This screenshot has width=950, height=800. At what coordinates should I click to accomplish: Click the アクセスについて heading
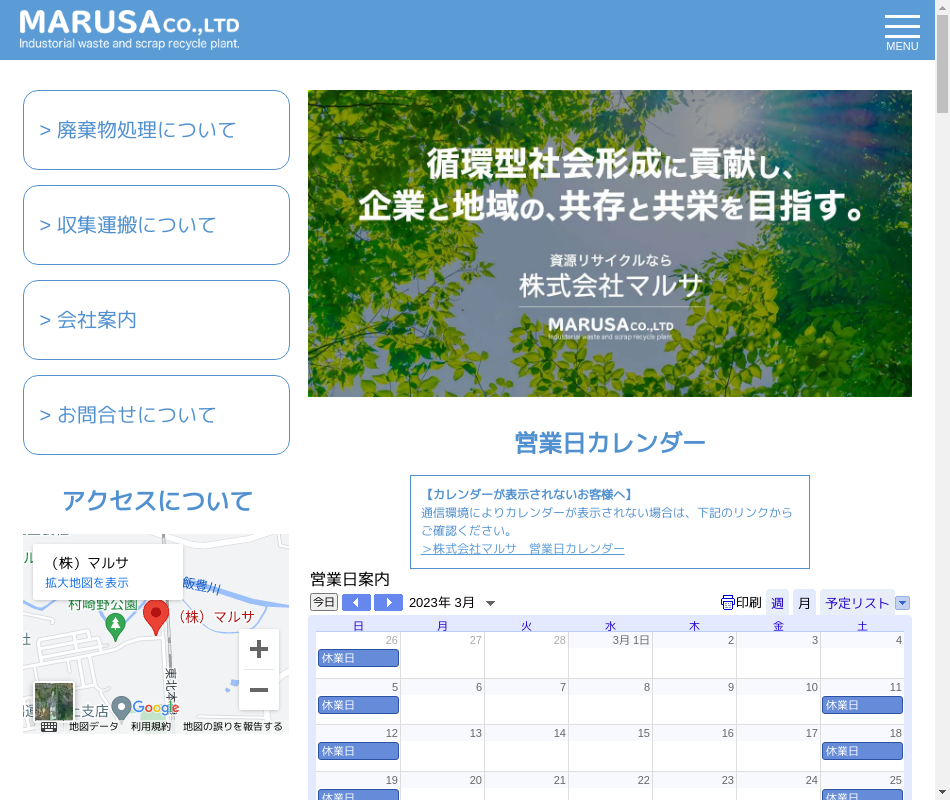(157, 501)
